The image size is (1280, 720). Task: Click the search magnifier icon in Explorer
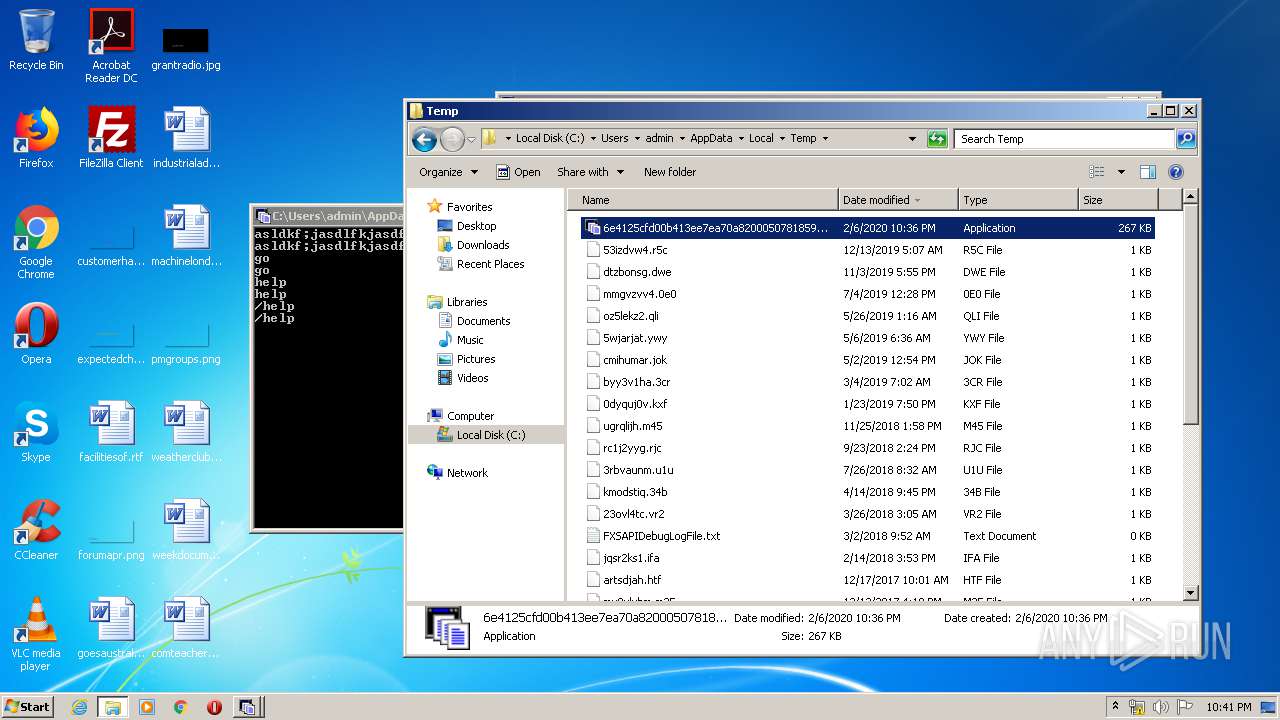[1185, 139]
